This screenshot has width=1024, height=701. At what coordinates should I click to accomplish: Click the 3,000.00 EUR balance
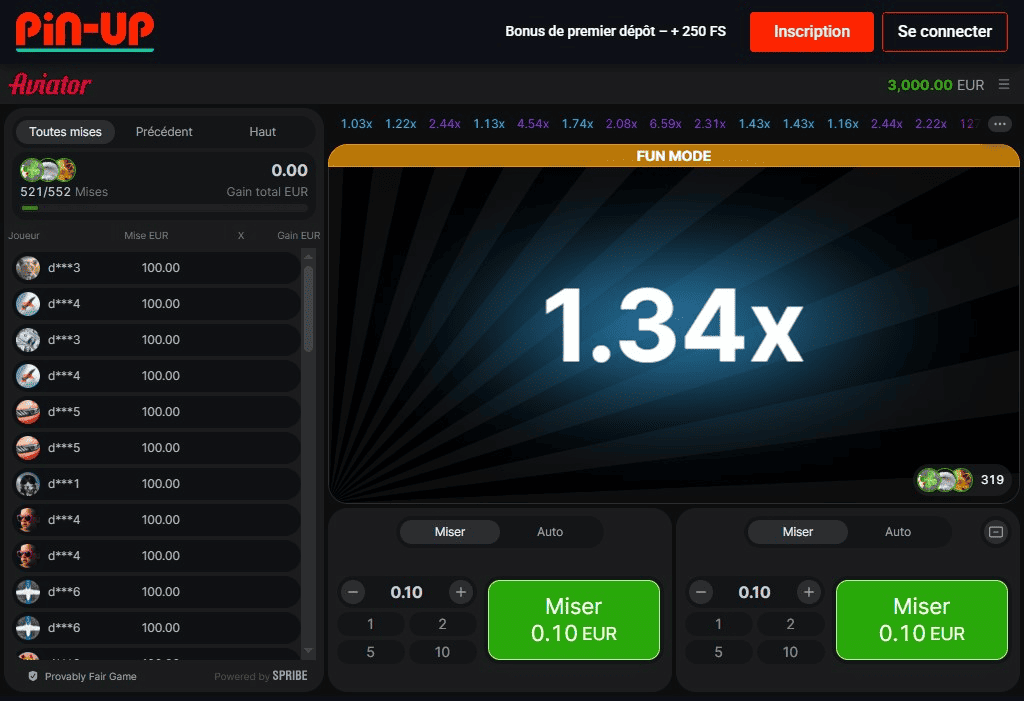point(935,85)
